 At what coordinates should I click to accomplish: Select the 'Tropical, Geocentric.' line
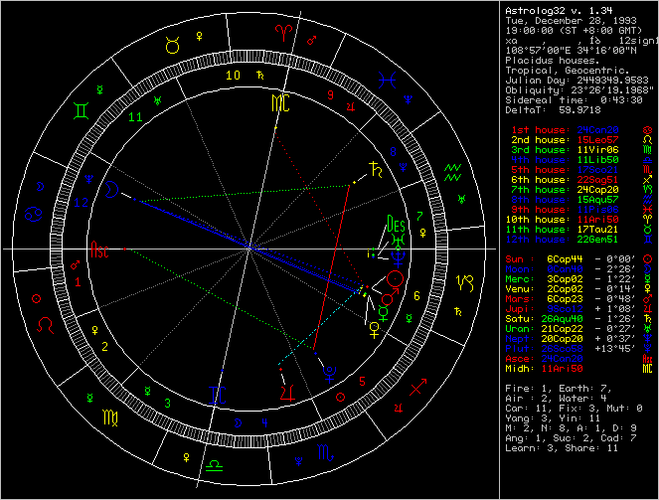tap(567, 71)
